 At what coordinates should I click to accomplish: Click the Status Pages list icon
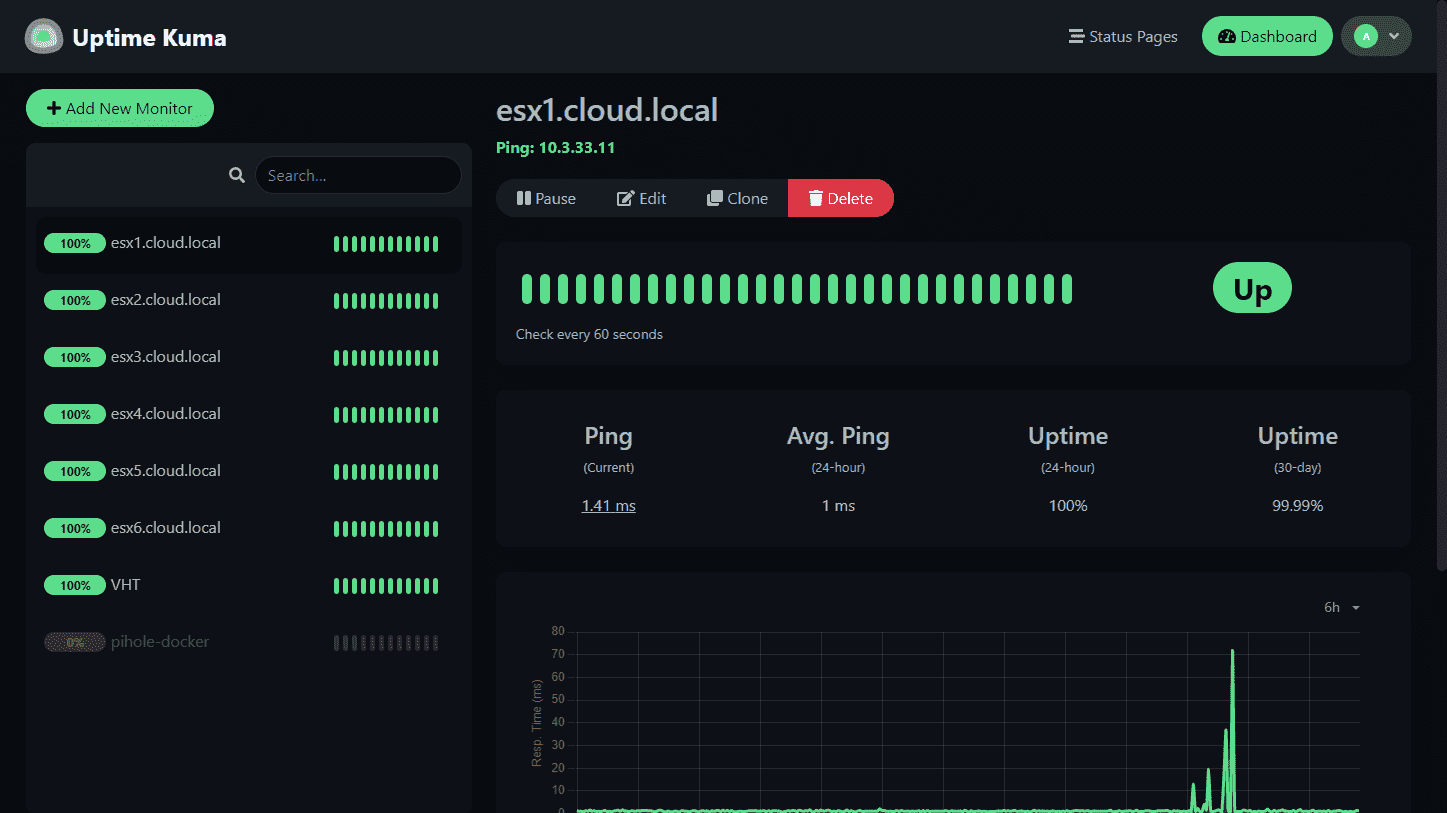coord(1075,36)
